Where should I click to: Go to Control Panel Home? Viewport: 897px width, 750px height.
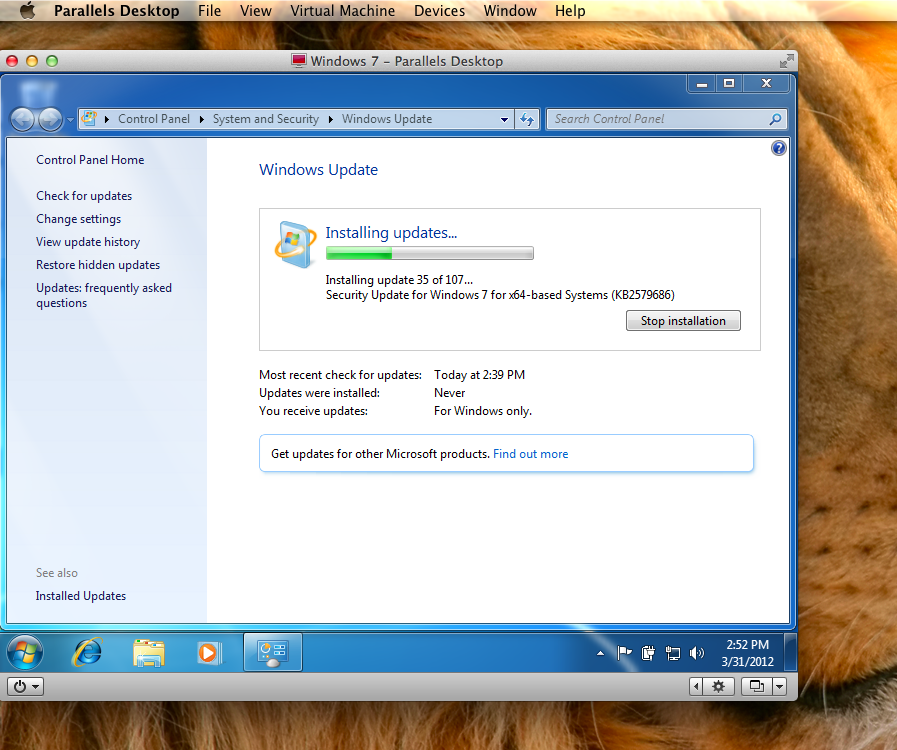pyautogui.click(x=90, y=160)
